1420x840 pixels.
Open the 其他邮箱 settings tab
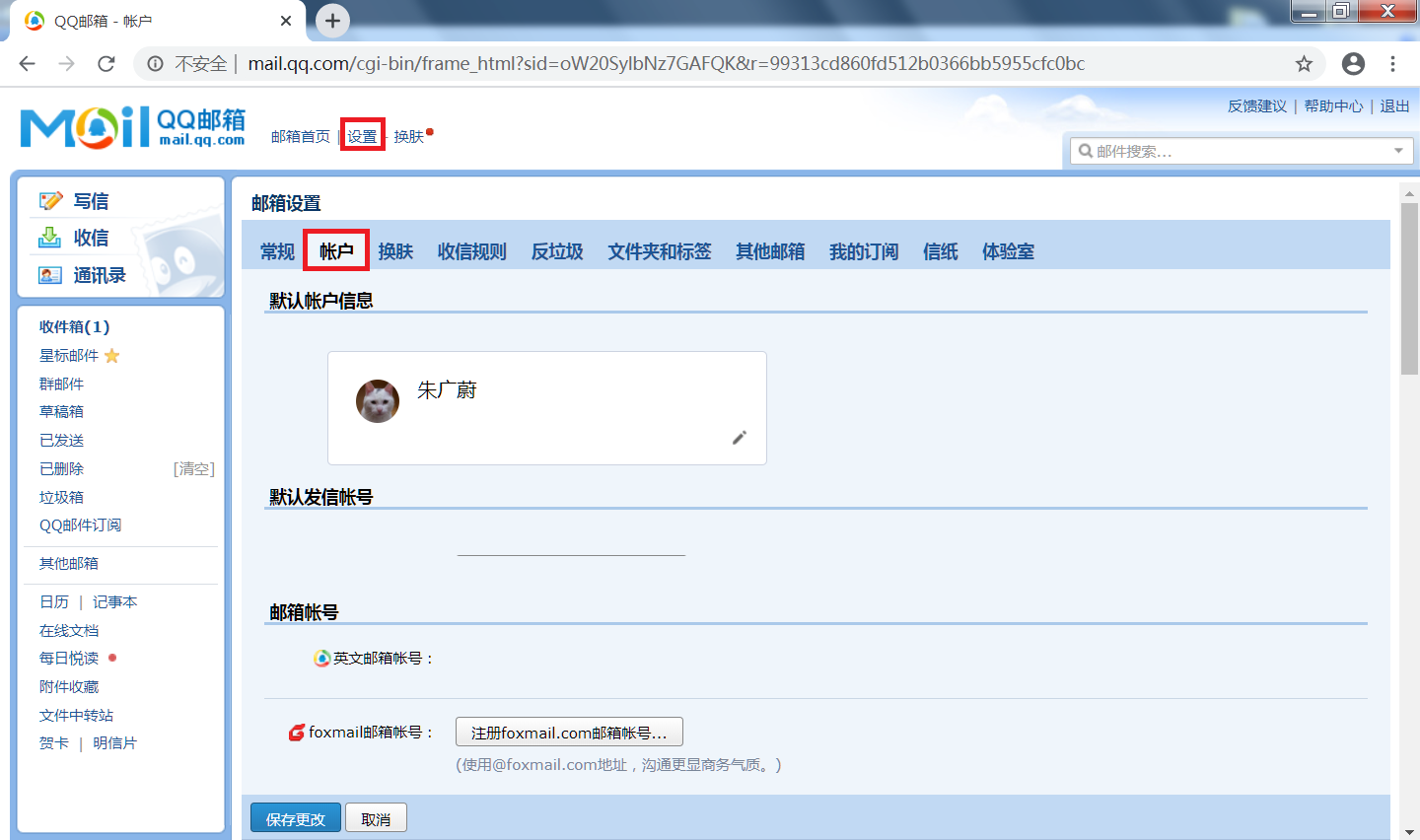(770, 251)
